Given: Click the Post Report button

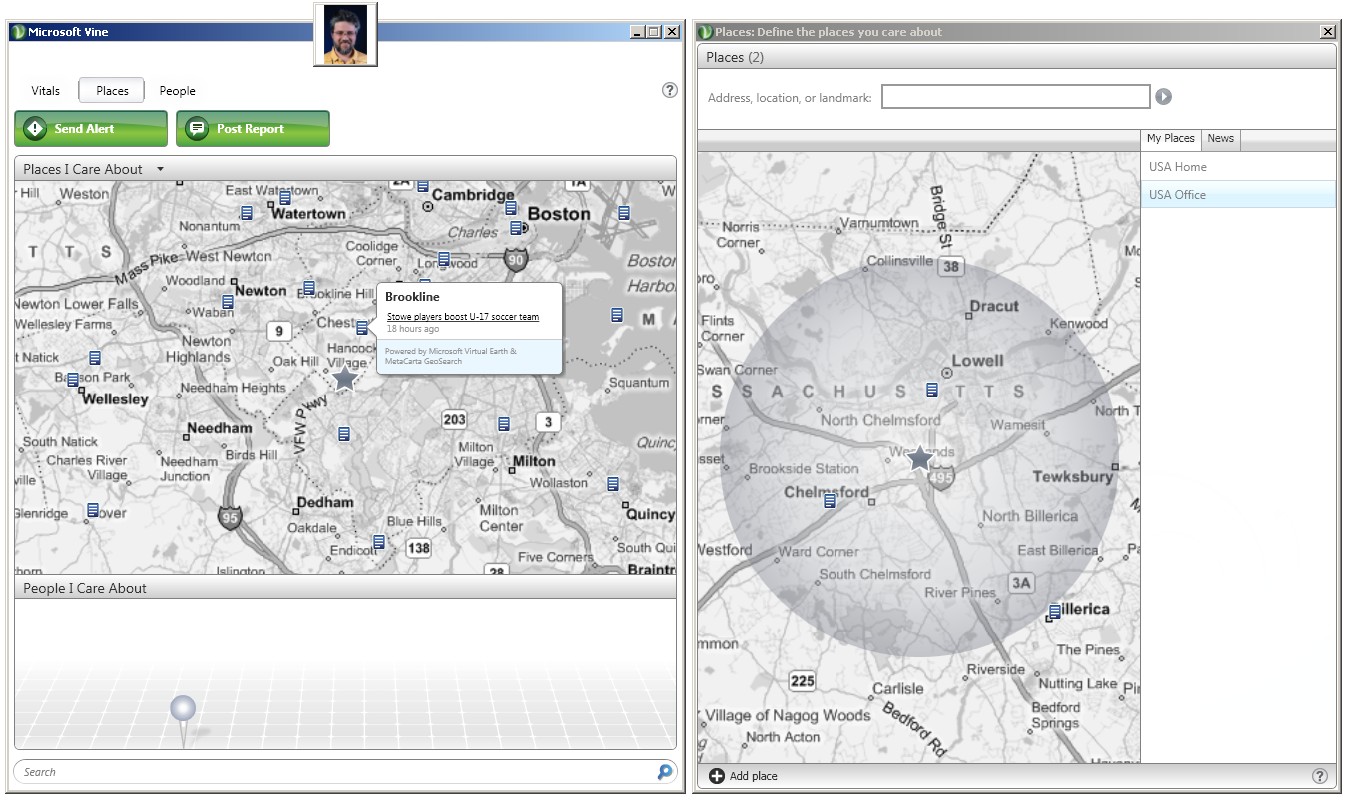Looking at the screenshot, I should point(253,129).
